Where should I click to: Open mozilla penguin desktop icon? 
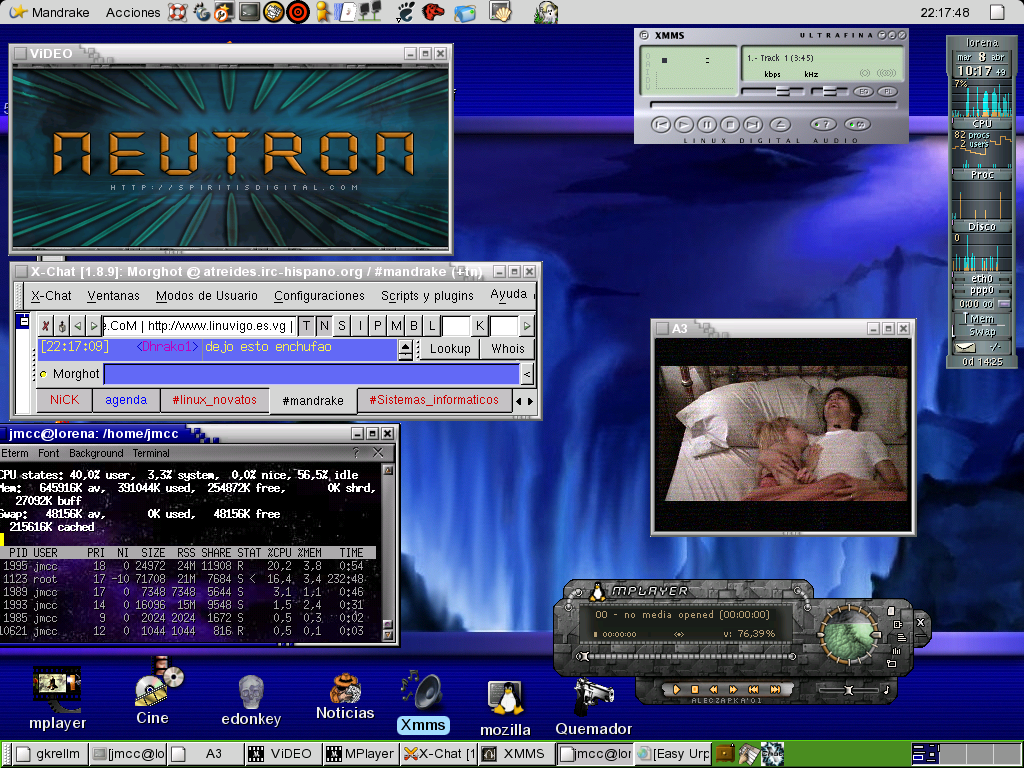[x=505, y=709]
